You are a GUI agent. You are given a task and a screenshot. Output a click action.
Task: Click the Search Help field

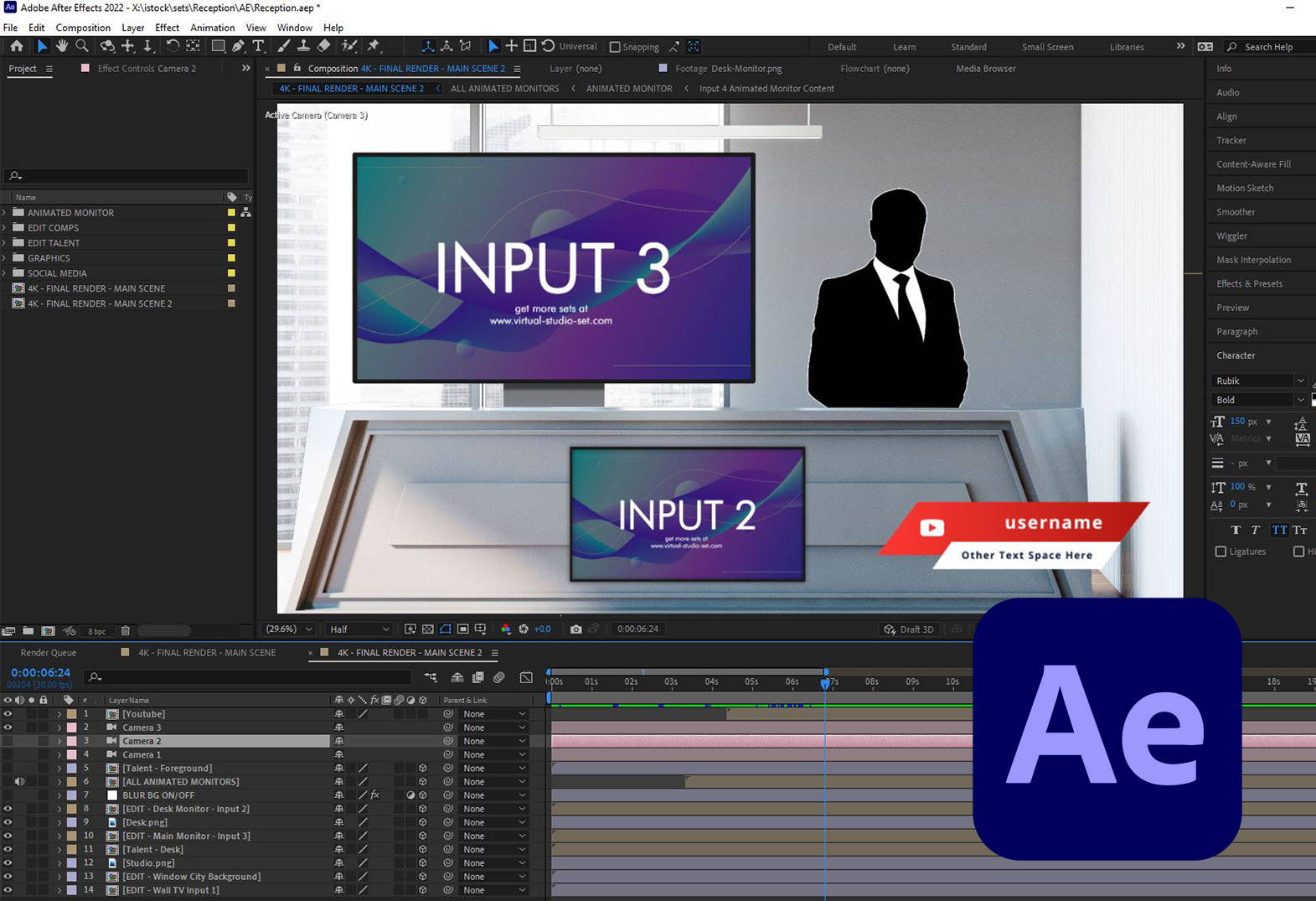tap(1270, 47)
